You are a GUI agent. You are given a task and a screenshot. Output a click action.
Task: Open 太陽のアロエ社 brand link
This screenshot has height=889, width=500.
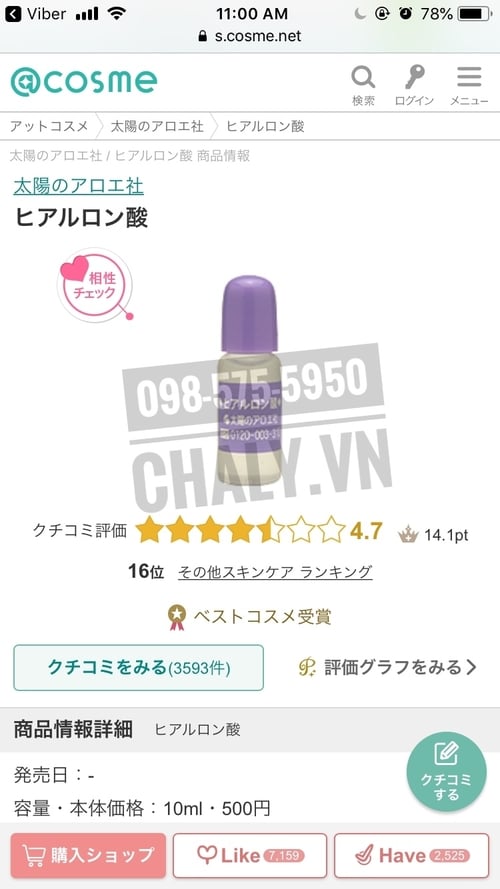coord(78,186)
